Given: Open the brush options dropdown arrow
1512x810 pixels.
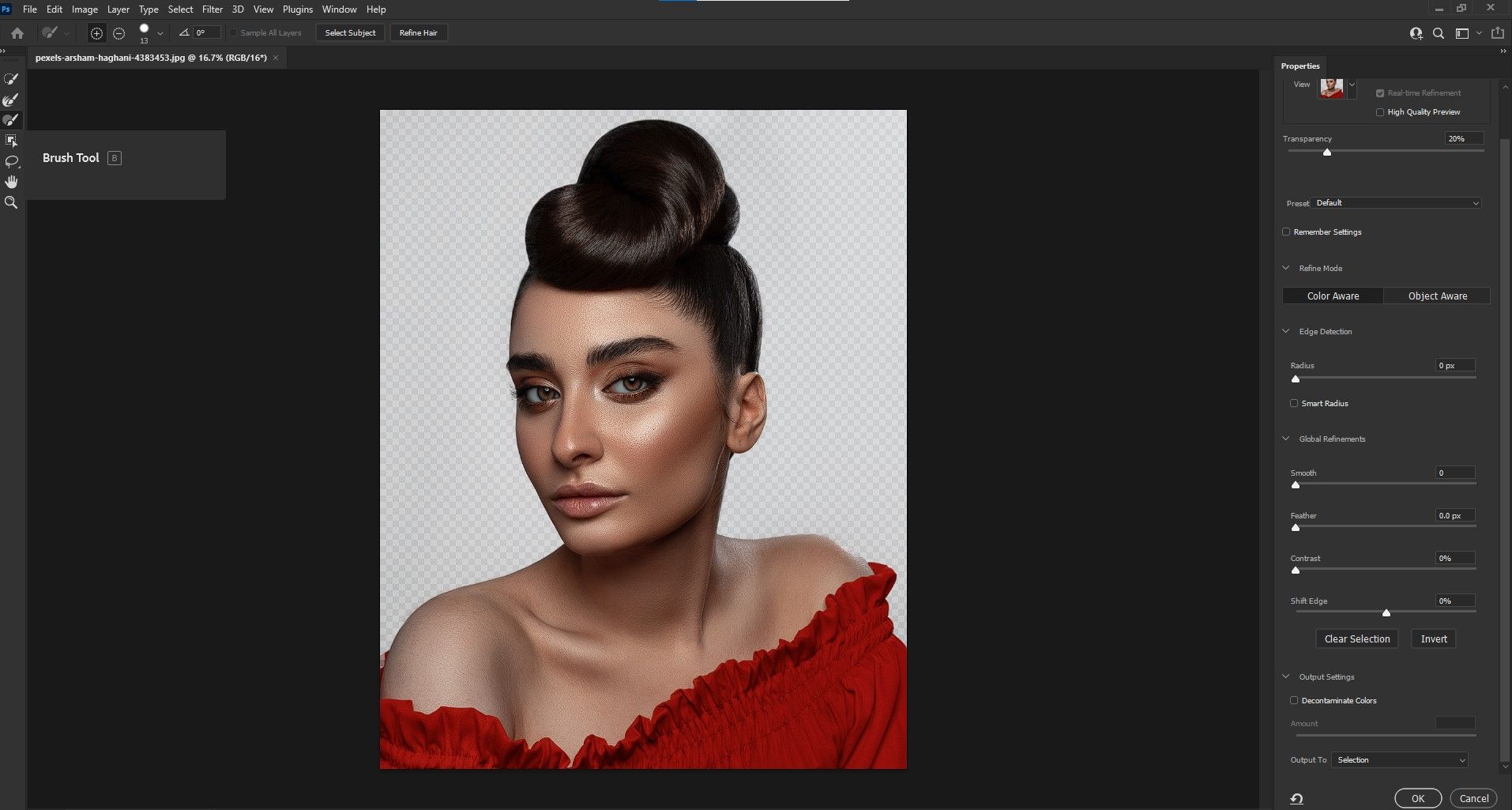Looking at the screenshot, I should (x=160, y=33).
